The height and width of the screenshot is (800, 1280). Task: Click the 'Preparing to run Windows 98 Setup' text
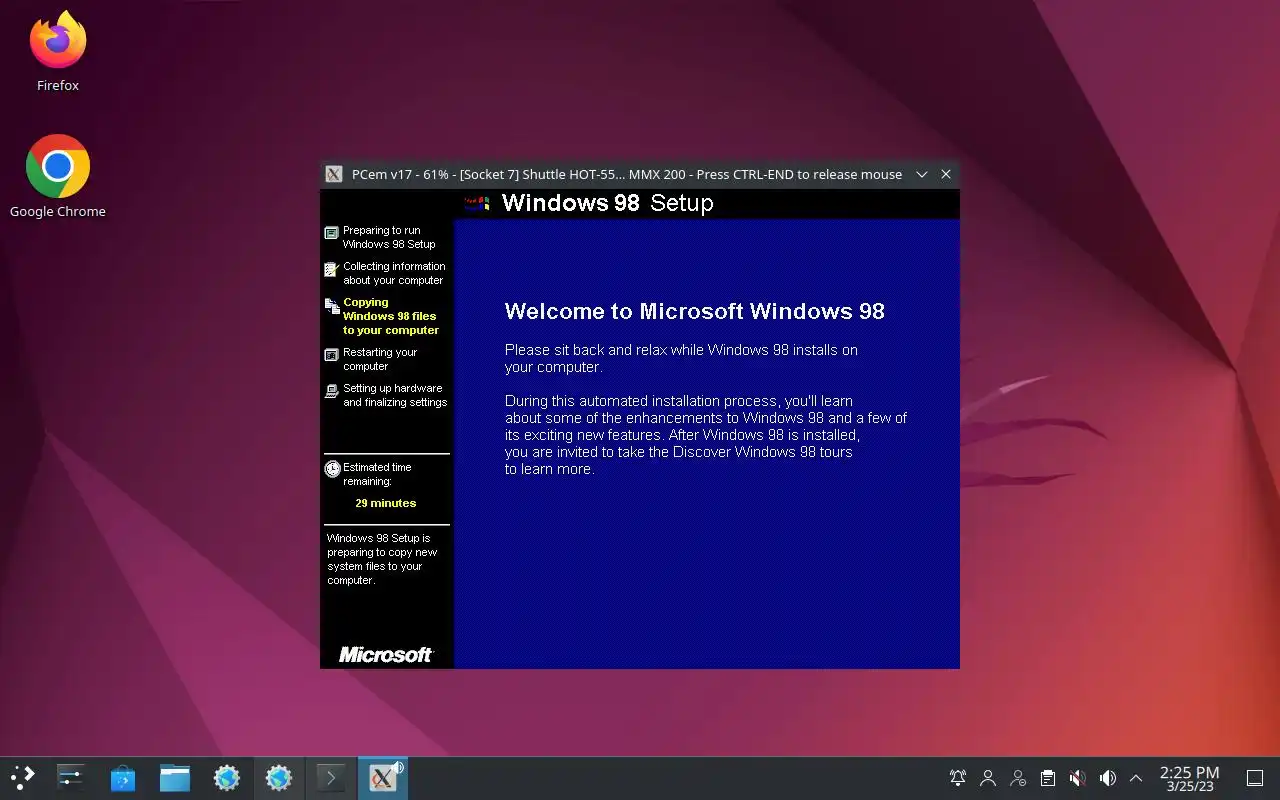coord(389,237)
